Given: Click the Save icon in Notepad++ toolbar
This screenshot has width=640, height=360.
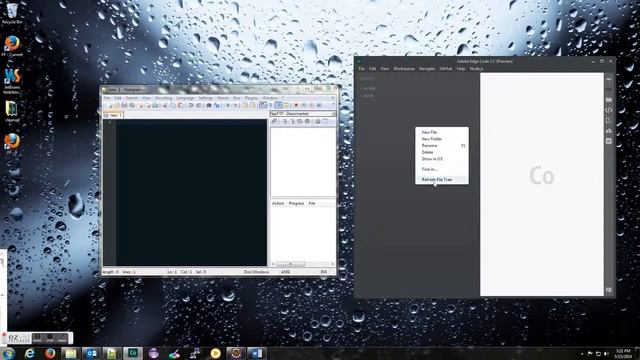Looking at the screenshot, I should click(124, 105).
